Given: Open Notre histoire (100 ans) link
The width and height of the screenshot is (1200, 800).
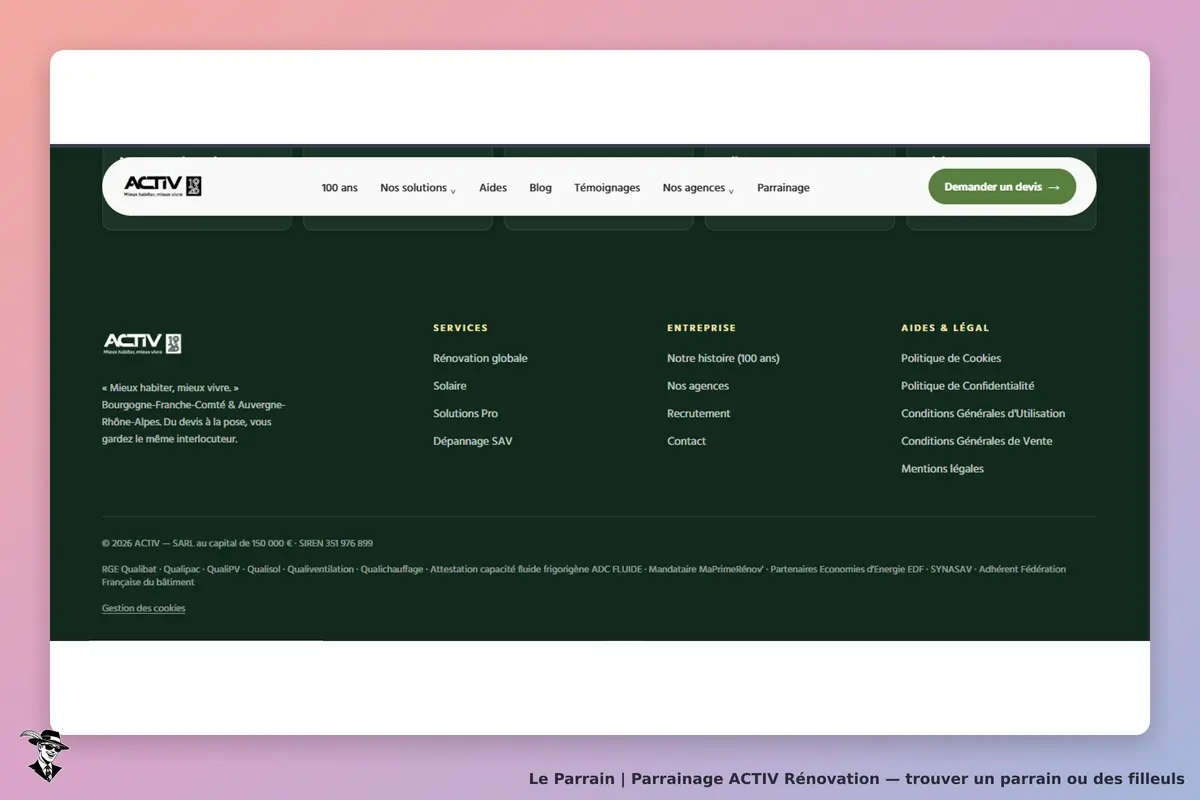Looking at the screenshot, I should [x=723, y=358].
